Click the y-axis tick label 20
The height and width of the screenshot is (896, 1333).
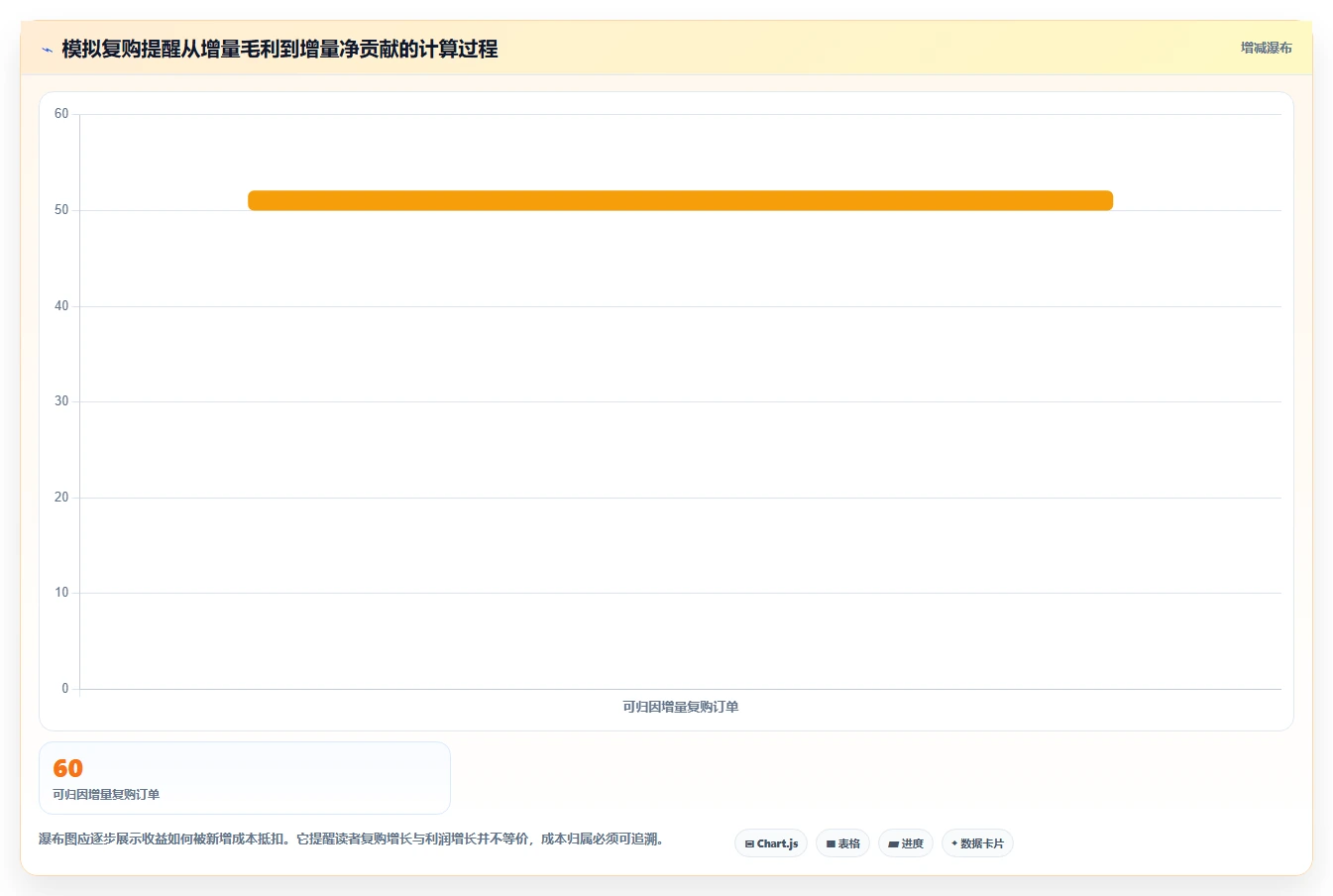coord(61,498)
